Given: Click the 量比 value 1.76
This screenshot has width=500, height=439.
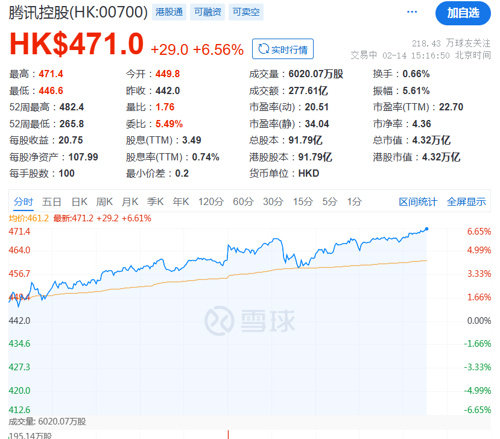Looking at the screenshot, I should pos(165,107).
